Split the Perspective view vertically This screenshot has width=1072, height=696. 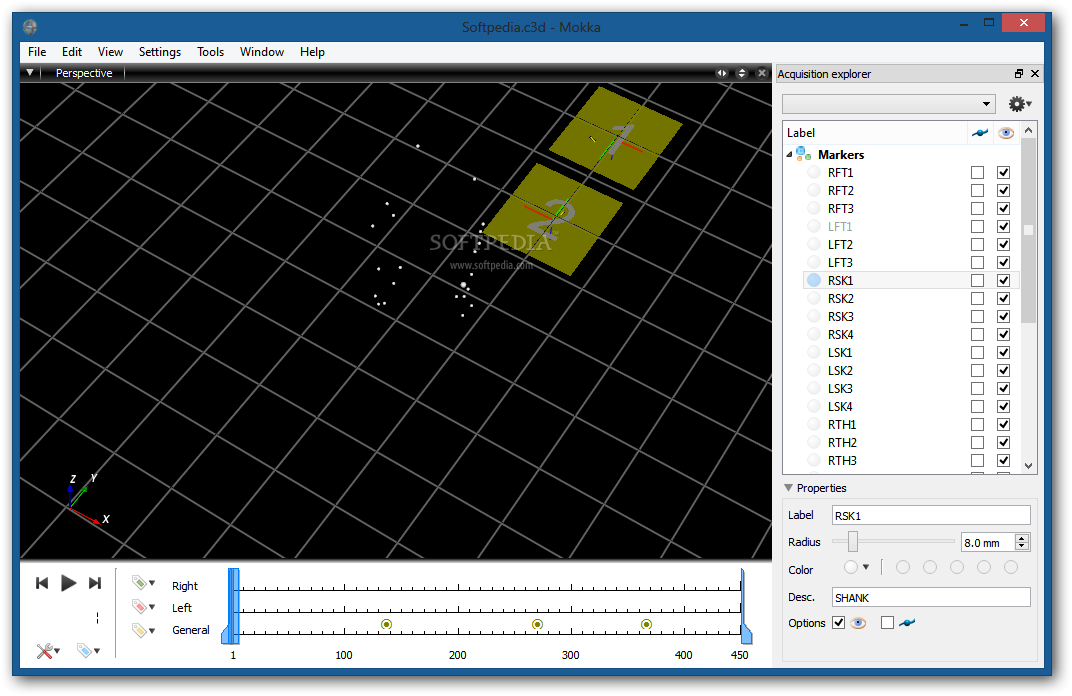(x=742, y=73)
